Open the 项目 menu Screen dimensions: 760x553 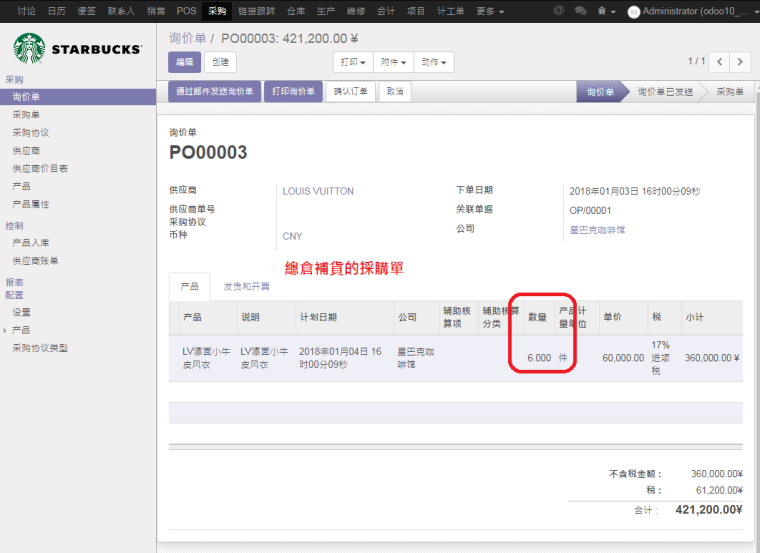(x=416, y=11)
